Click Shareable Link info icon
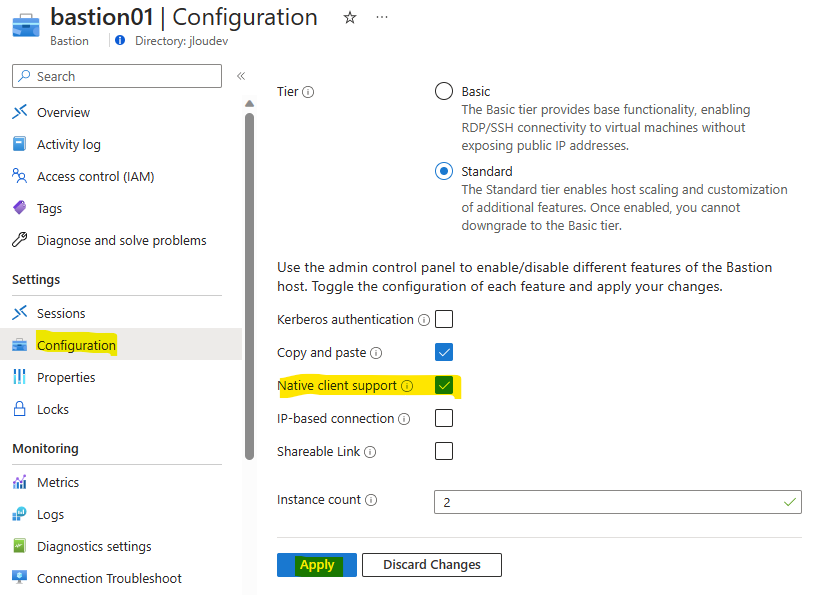 [x=370, y=452]
